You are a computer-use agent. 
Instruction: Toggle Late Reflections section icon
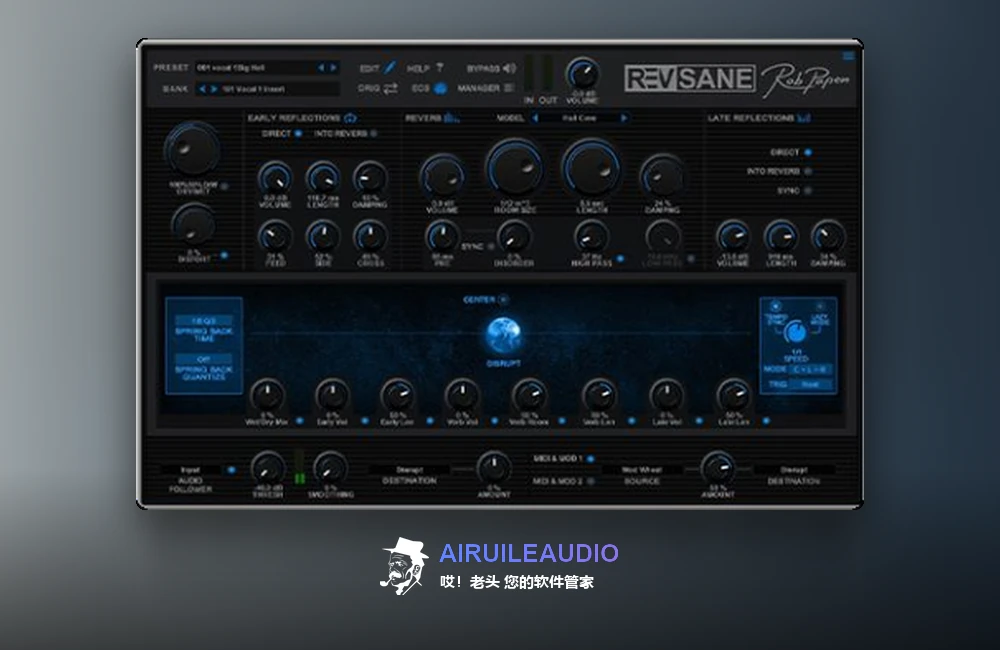pyautogui.click(x=804, y=118)
